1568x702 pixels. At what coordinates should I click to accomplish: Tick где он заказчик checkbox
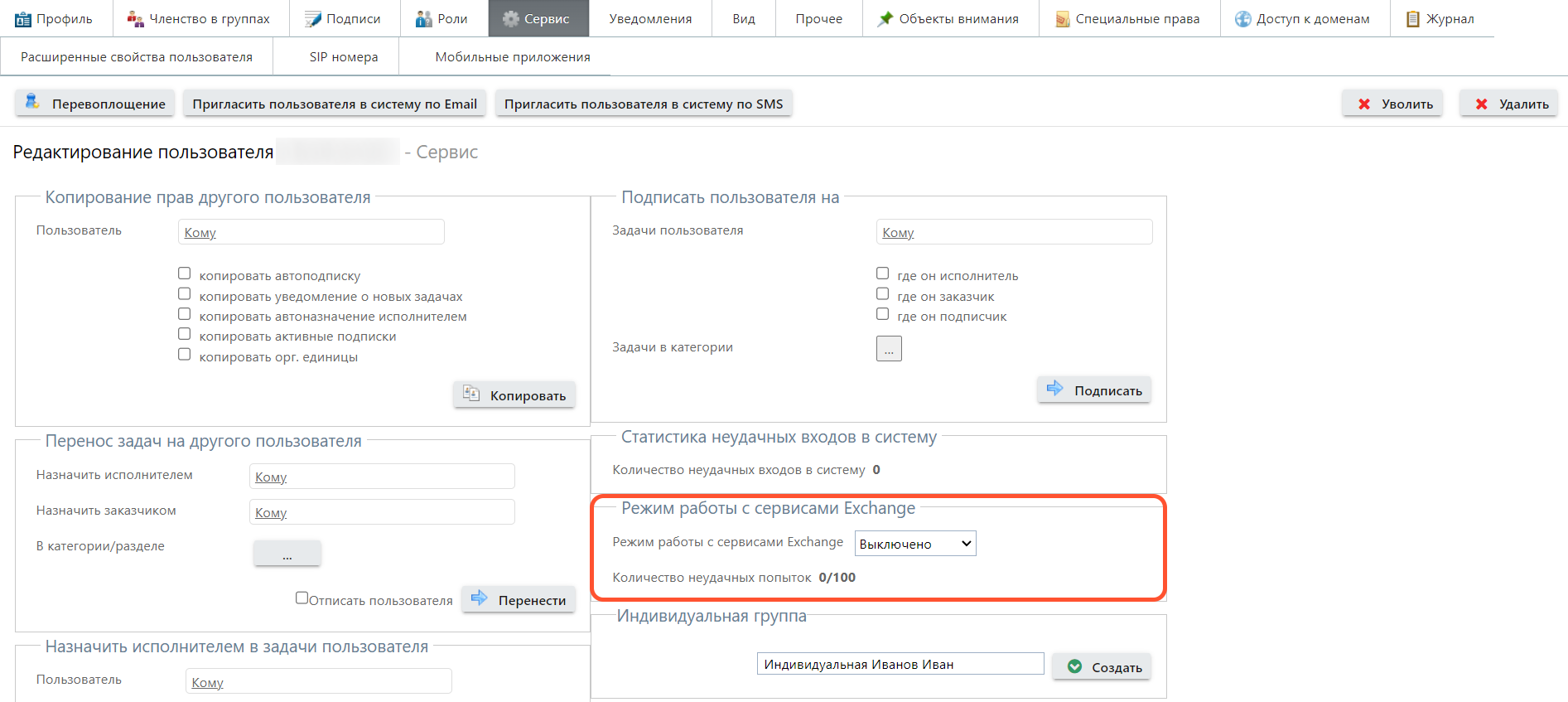point(882,293)
